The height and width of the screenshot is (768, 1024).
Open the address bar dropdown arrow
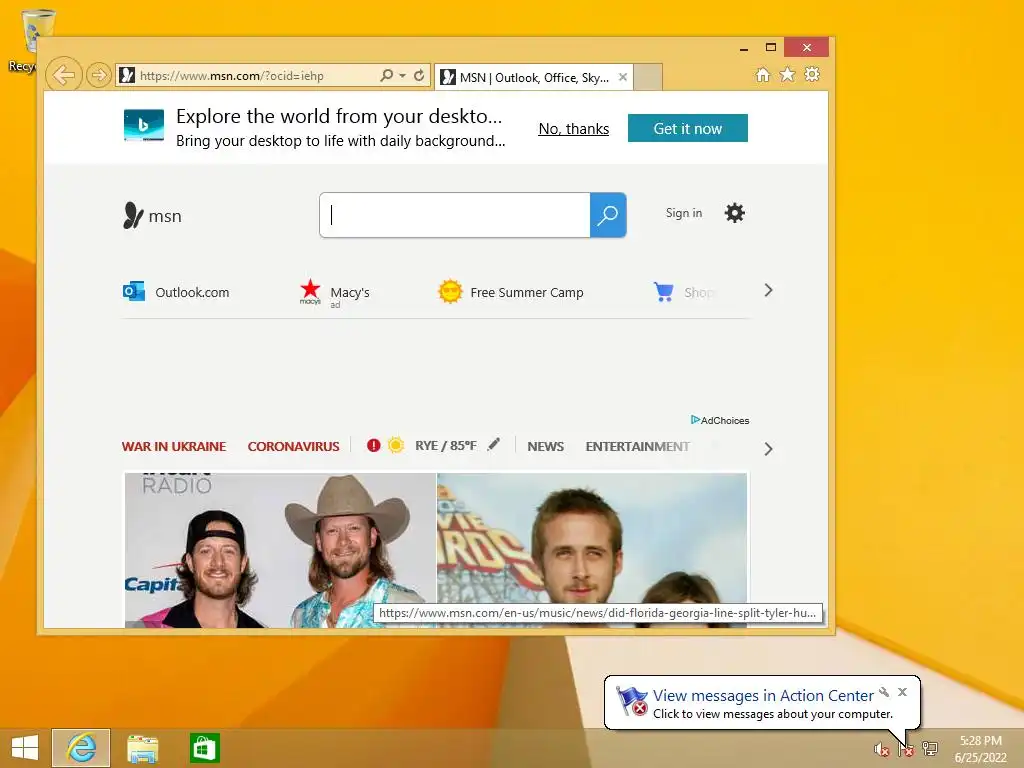click(402, 76)
